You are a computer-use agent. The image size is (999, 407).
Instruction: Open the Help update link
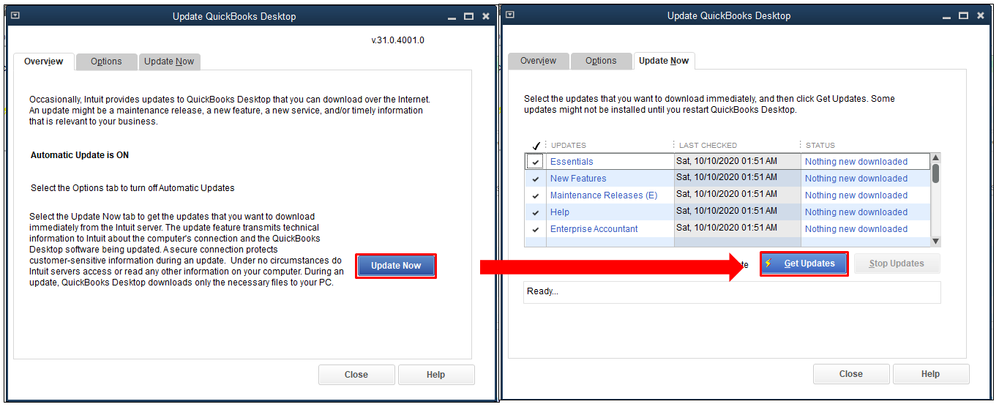click(559, 212)
